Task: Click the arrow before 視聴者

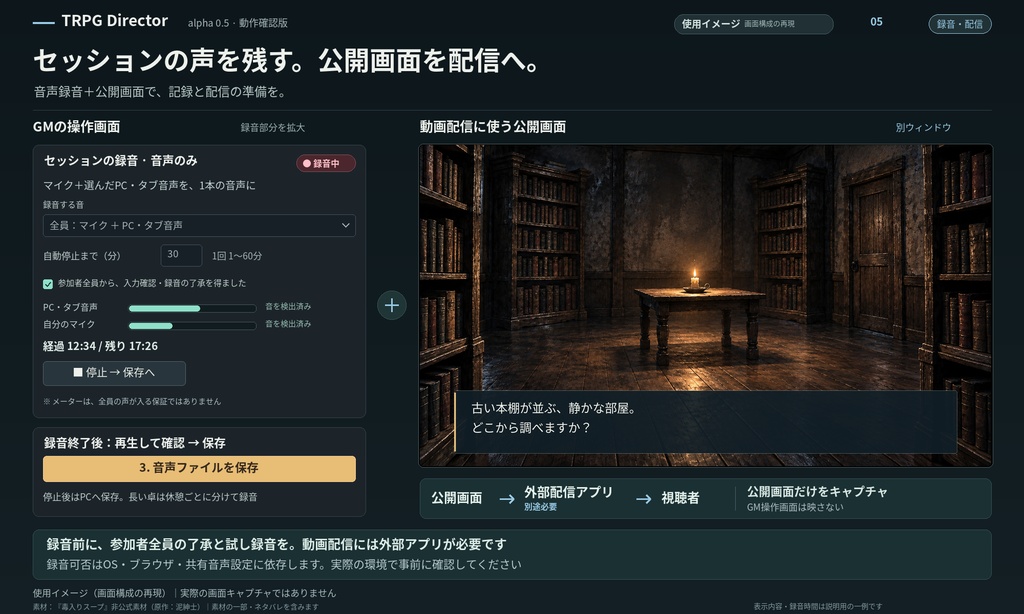Action: point(643,499)
